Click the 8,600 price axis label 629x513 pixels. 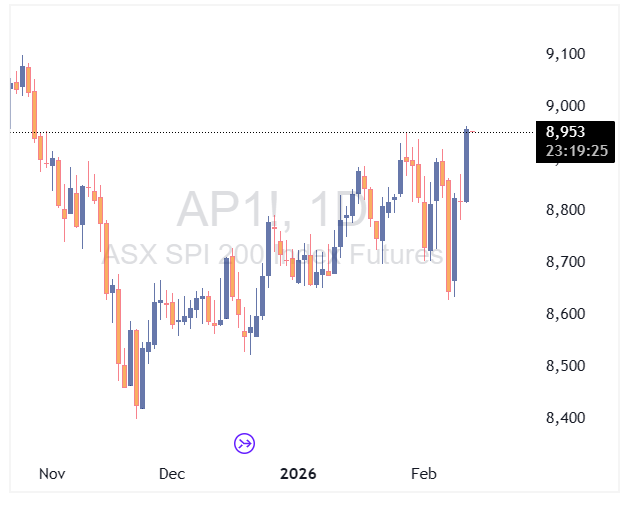pyautogui.click(x=565, y=314)
